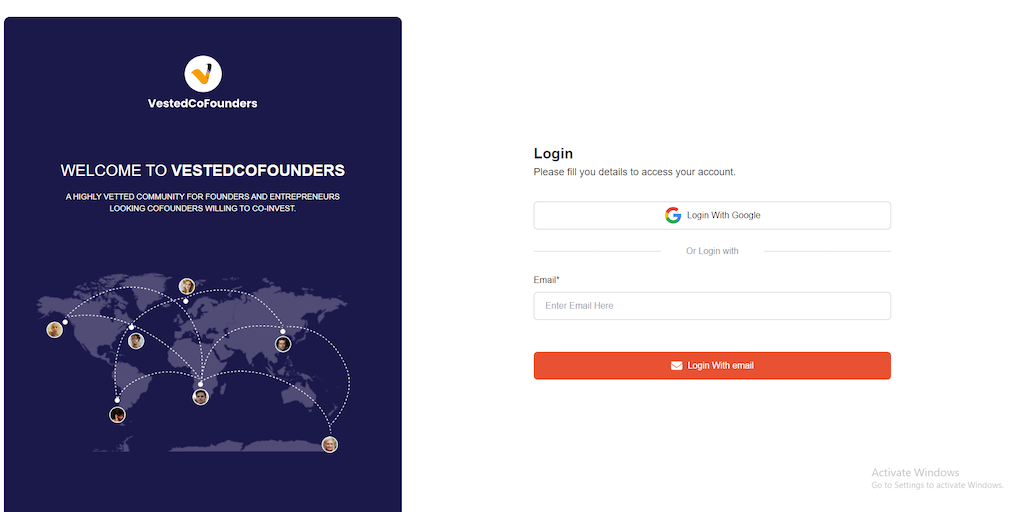
Task: Click the Google G icon
Action: pyautogui.click(x=673, y=215)
